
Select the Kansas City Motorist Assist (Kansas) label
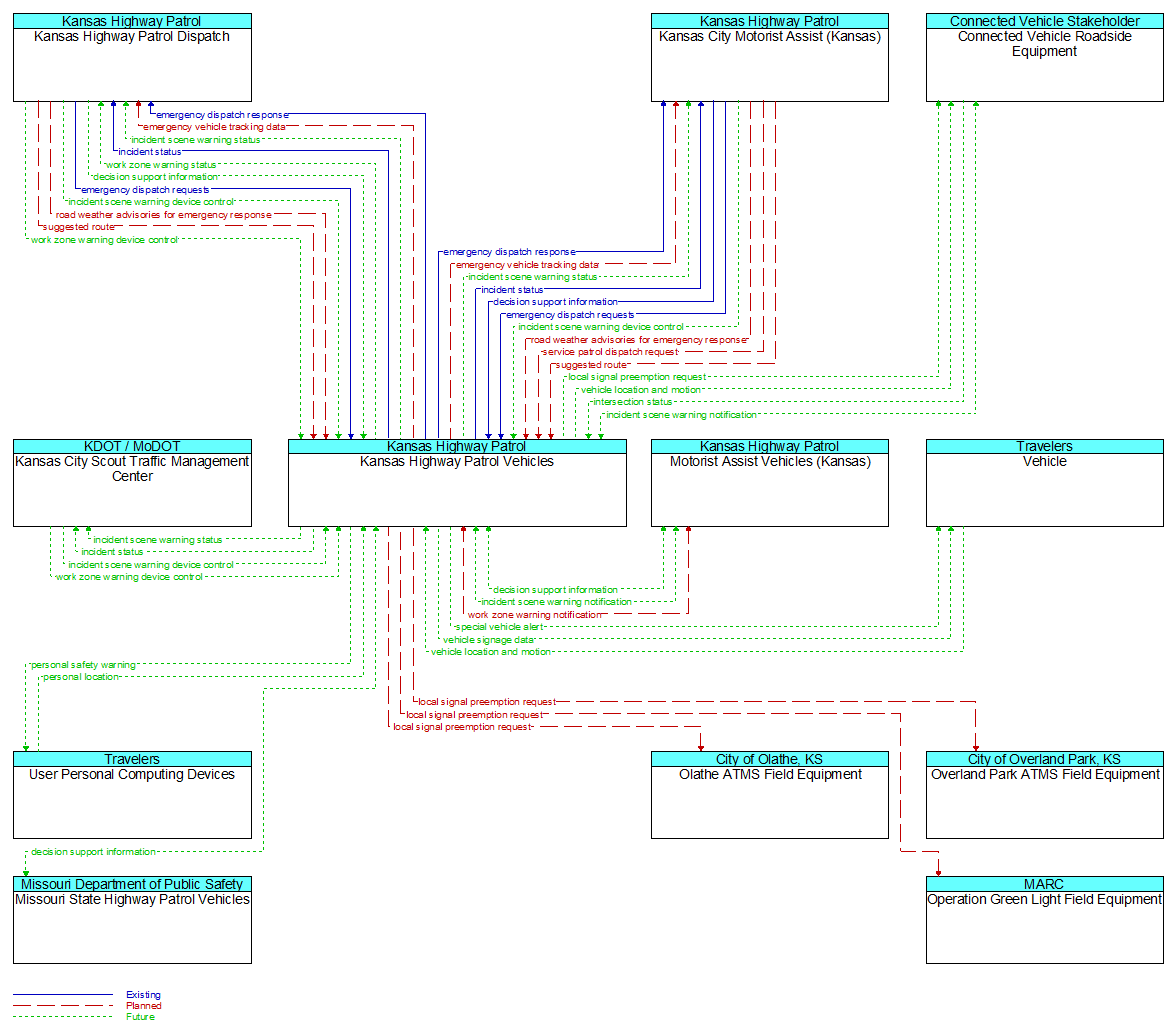(770, 37)
